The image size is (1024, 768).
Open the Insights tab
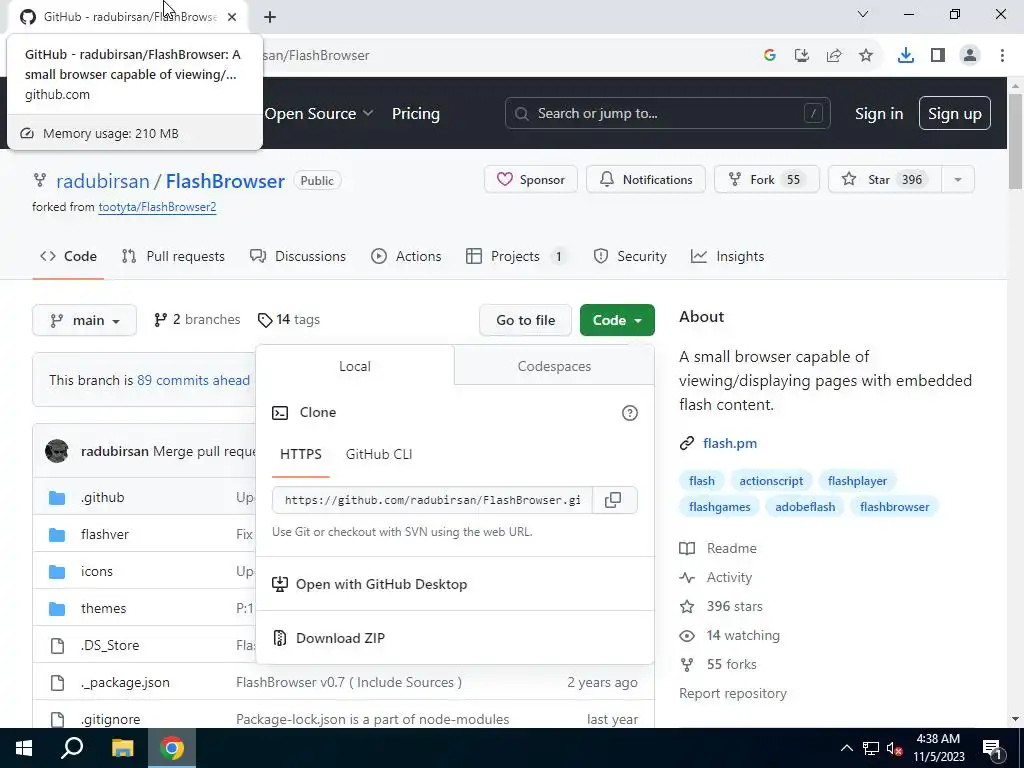coord(728,257)
